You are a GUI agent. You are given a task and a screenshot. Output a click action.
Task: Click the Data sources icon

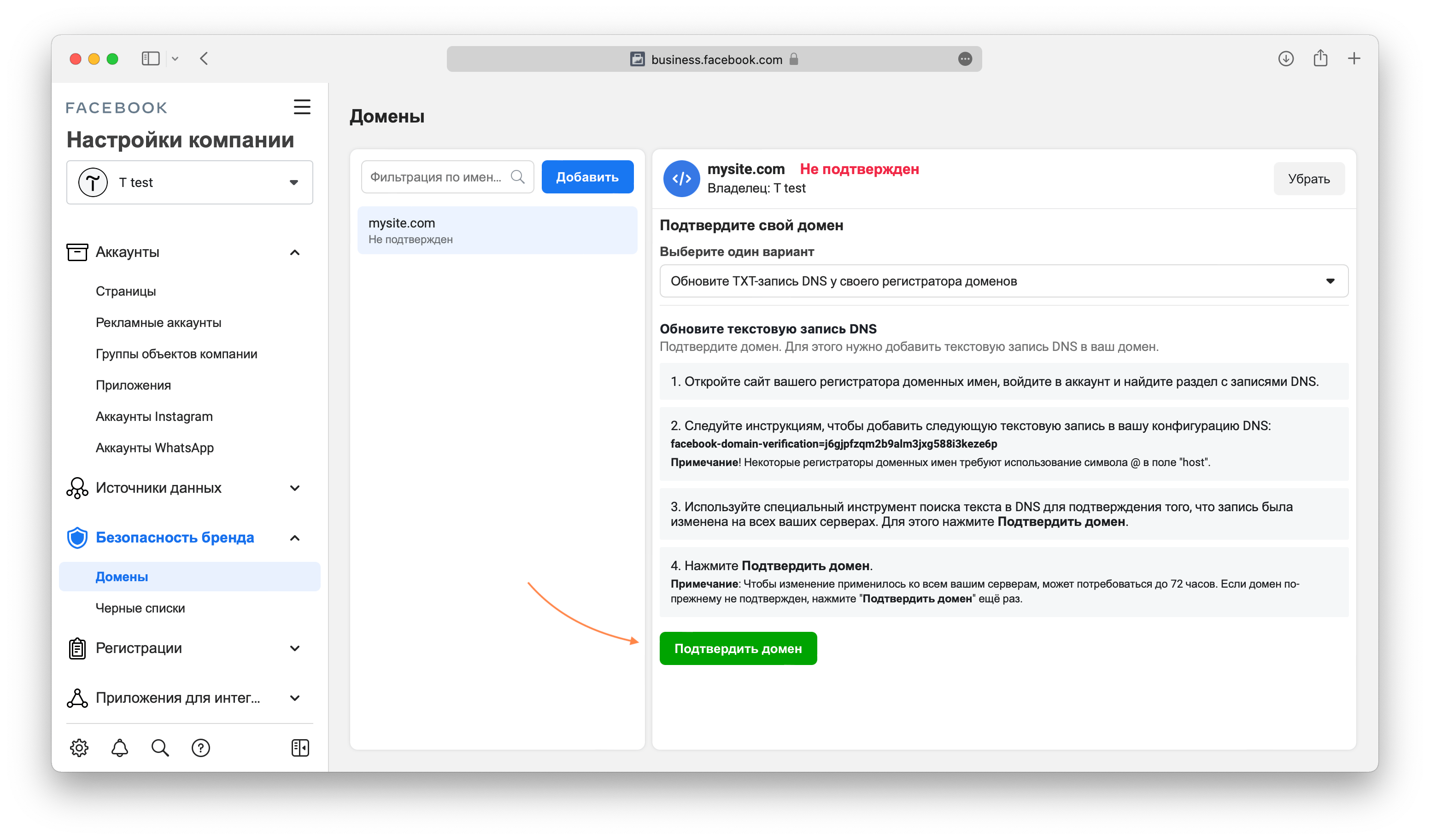77,488
